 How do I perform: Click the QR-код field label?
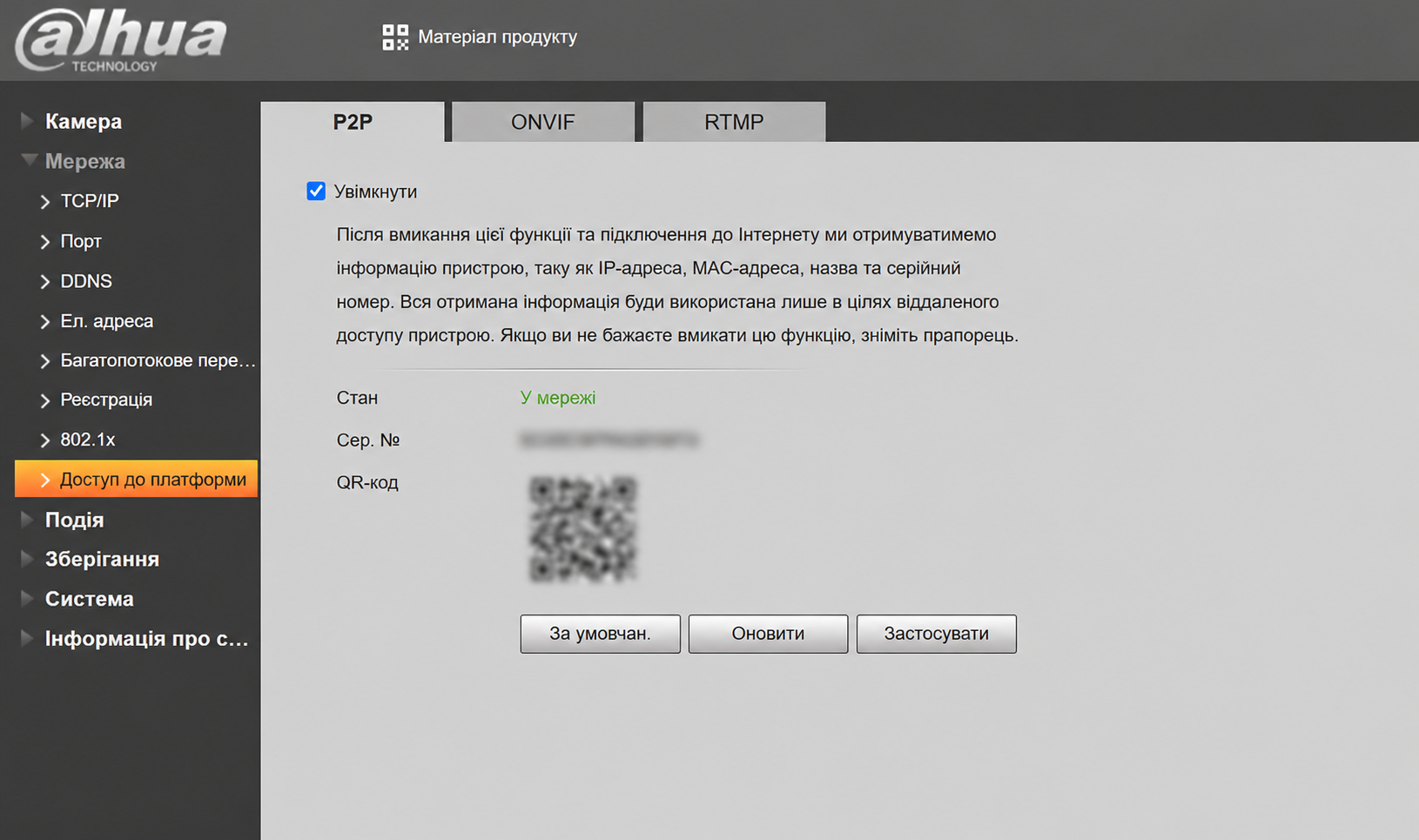(x=367, y=482)
